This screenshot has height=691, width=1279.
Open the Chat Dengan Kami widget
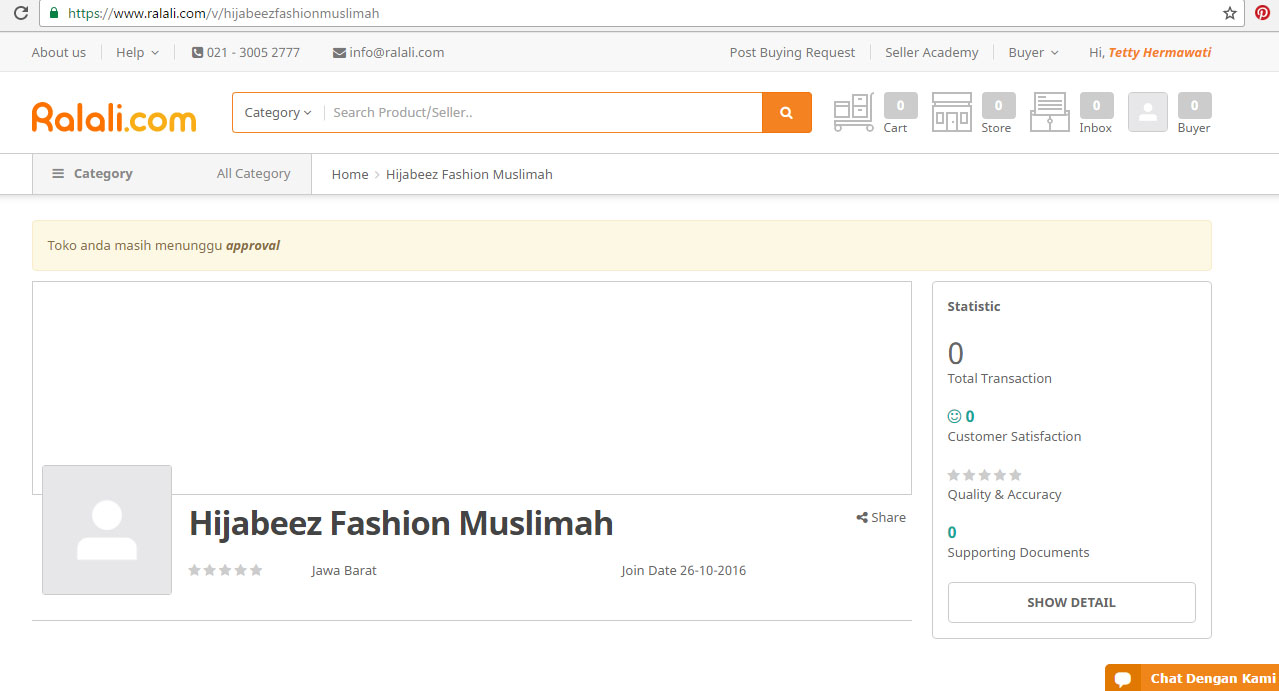pos(1192,678)
